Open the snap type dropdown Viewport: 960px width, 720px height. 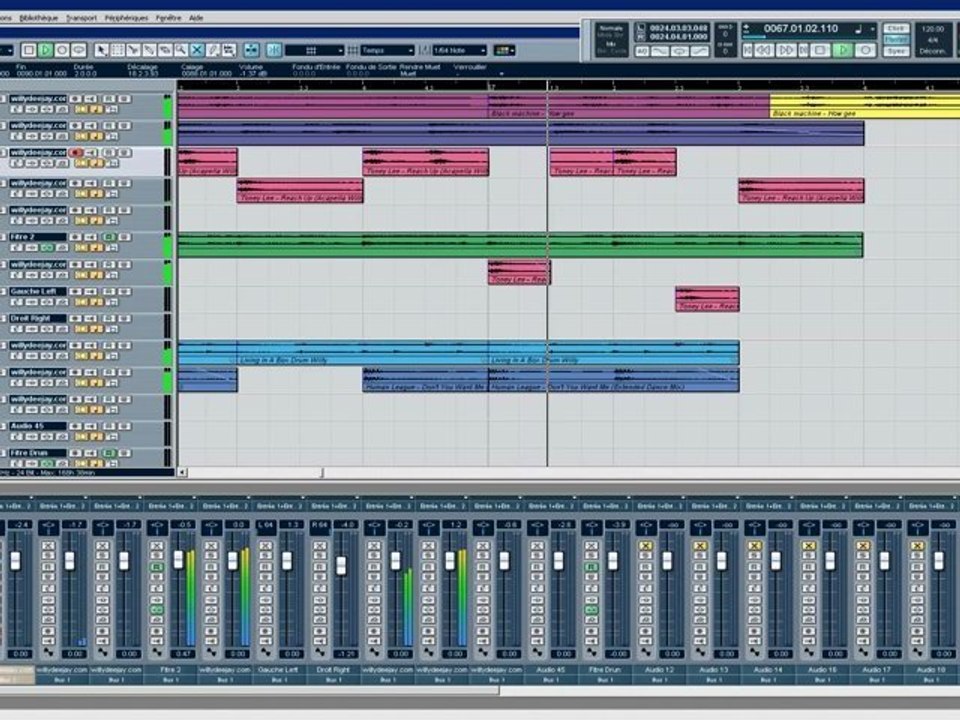314,50
